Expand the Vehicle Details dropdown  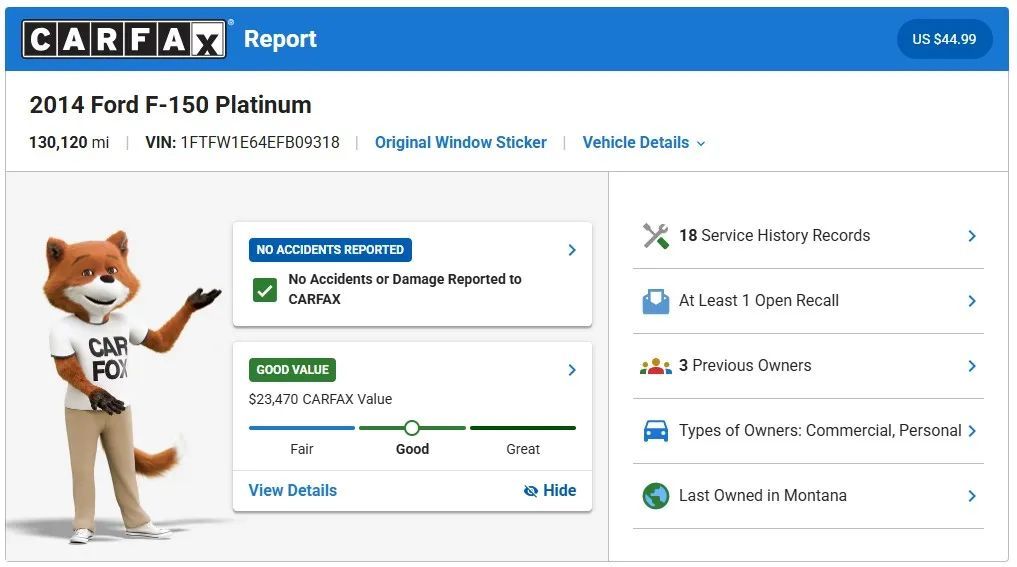coord(643,143)
